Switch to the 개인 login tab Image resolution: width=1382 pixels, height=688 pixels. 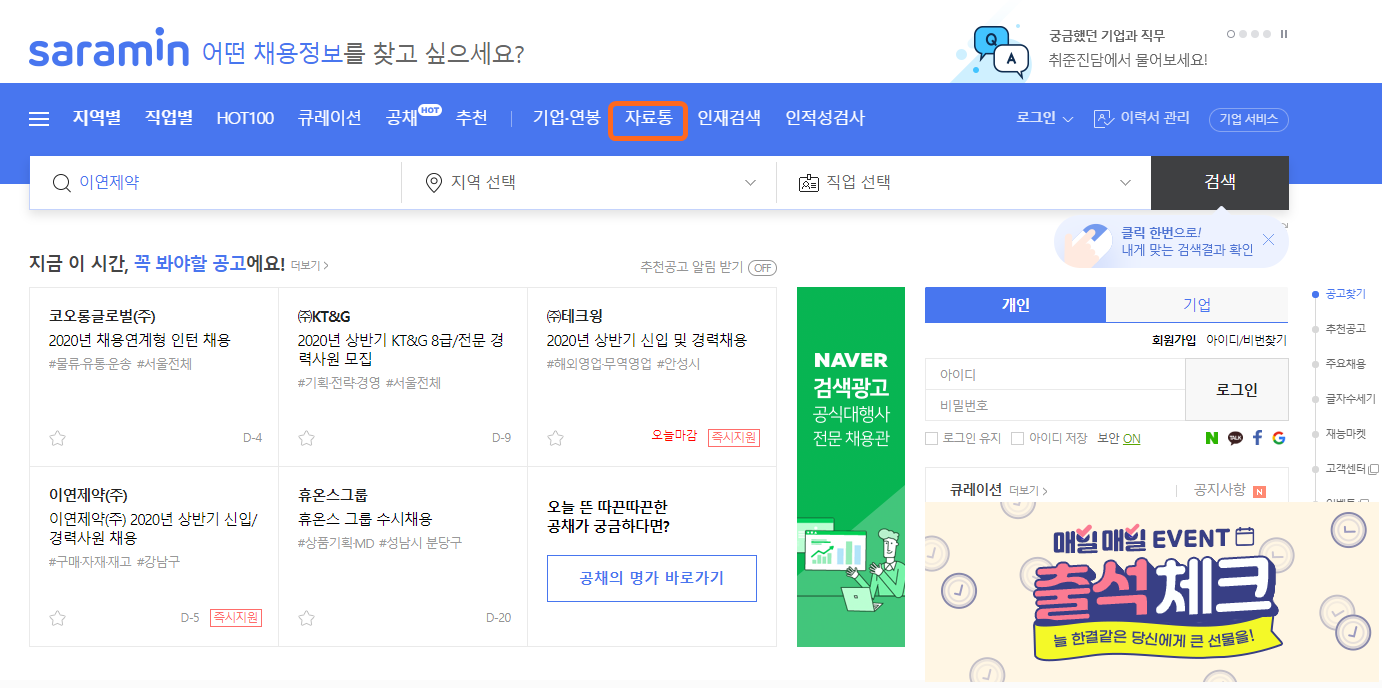coord(1015,305)
